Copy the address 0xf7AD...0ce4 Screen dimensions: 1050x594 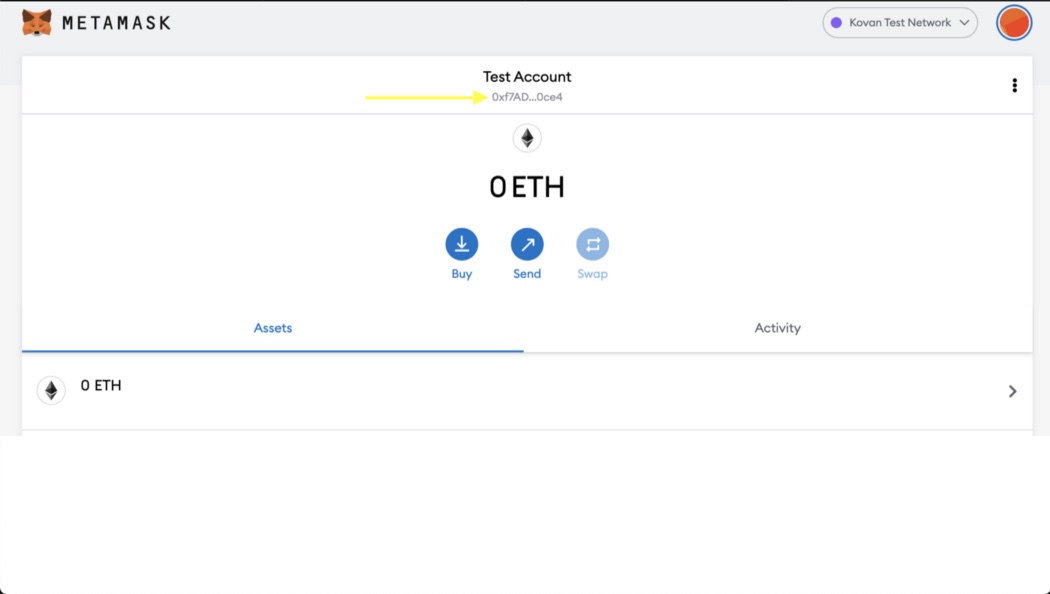coord(527,97)
